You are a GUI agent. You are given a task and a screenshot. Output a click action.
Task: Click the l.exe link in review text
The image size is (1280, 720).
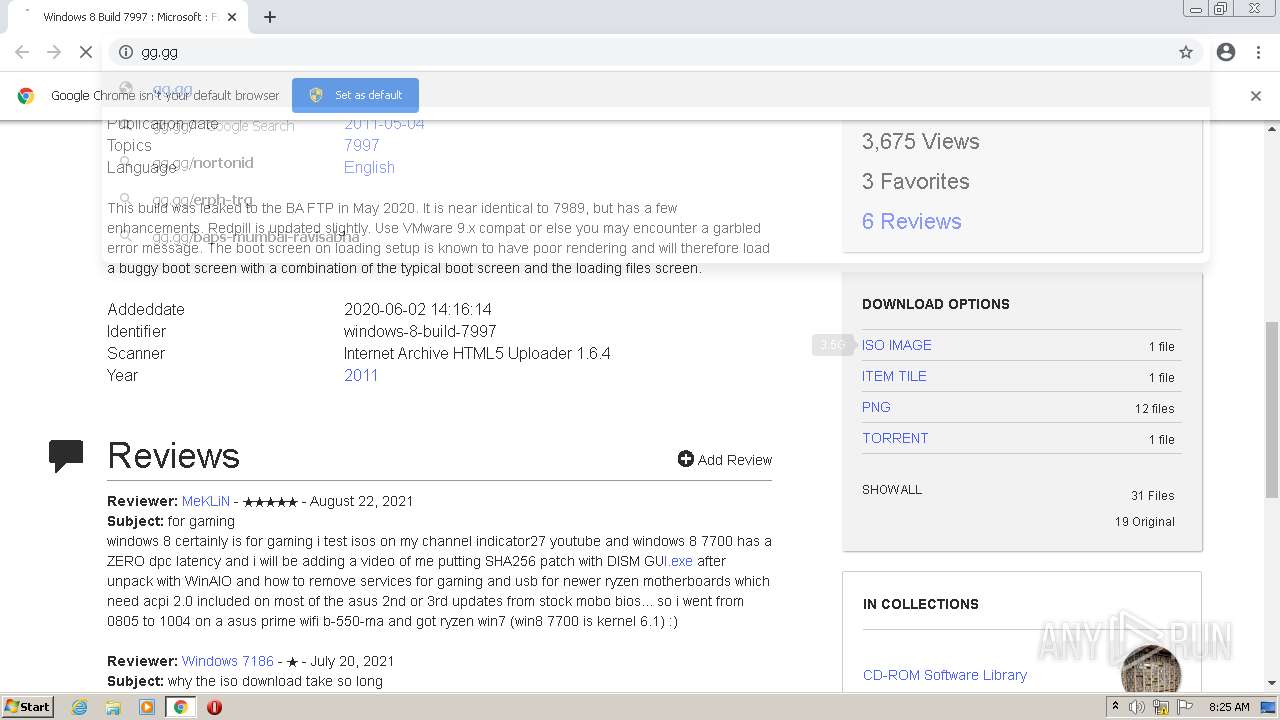(x=679, y=561)
